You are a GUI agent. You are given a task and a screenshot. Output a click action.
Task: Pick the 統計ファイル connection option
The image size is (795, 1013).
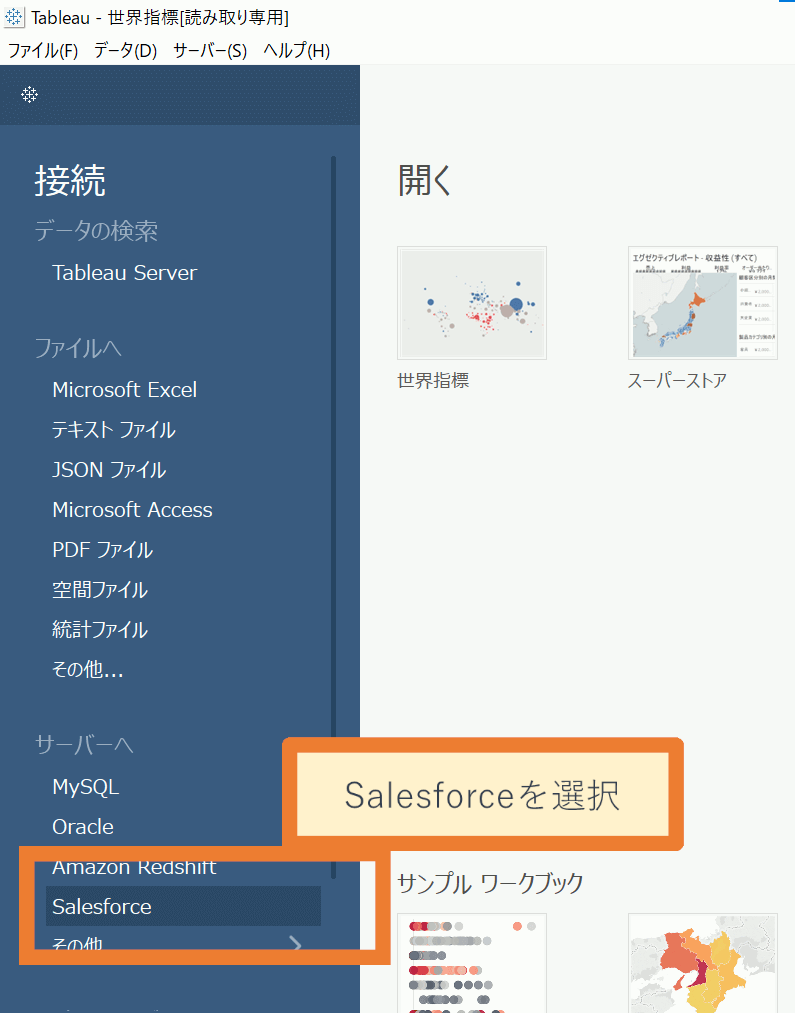click(99, 630)
